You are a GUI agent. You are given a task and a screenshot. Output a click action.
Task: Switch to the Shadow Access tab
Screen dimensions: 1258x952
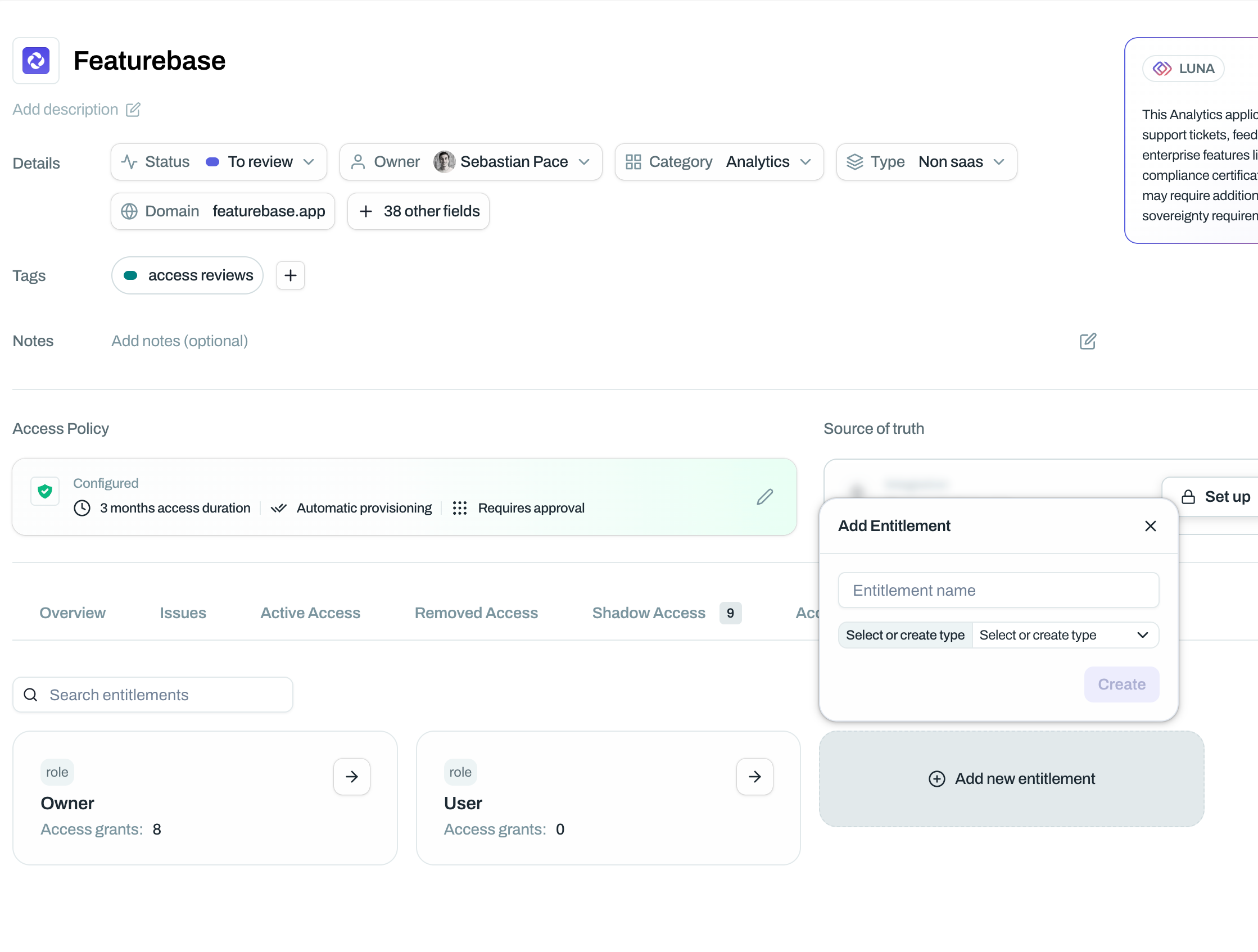coord(648,613)
